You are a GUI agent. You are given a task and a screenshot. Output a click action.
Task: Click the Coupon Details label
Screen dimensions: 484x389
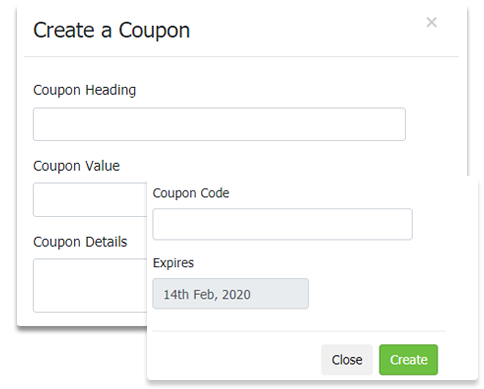pos(80,242)
